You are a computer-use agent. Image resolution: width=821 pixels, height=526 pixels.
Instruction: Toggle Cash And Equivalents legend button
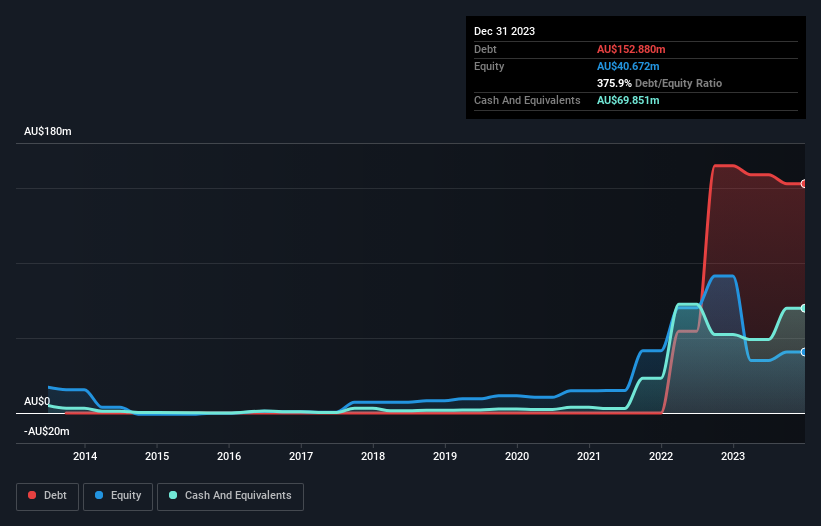point(230,496)
